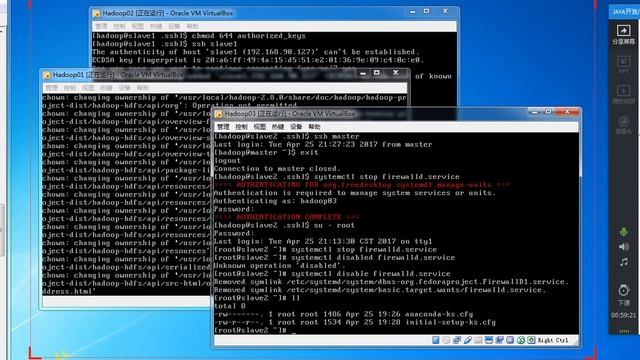The width and height of the screenshot is (640, 360).
Task: Close the Hadoop03 window
Action: (x=567, y=111)
